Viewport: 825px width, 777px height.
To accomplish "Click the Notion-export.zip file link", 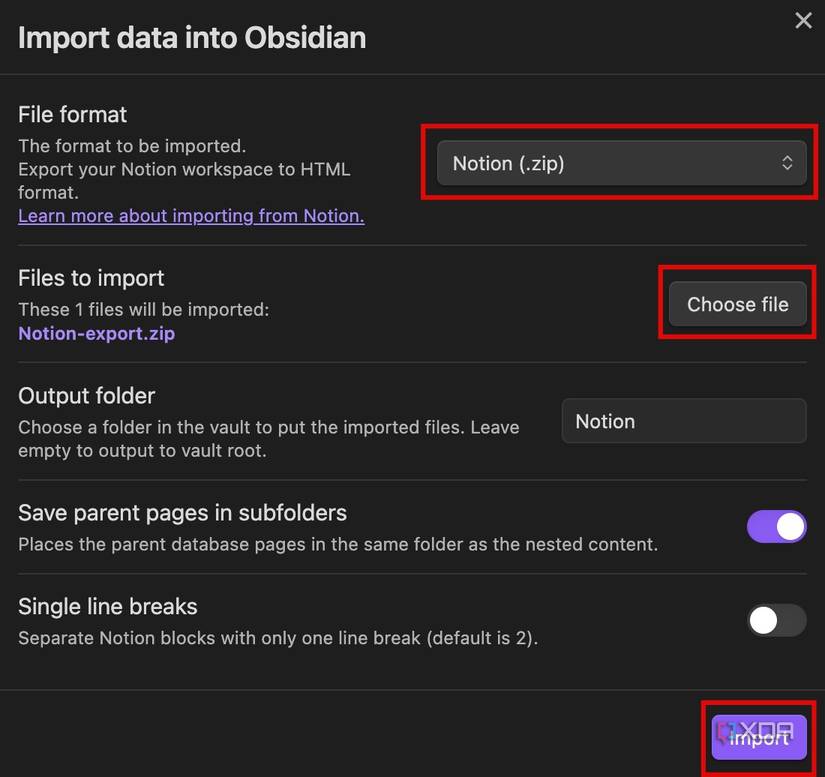I will (96, 333).
